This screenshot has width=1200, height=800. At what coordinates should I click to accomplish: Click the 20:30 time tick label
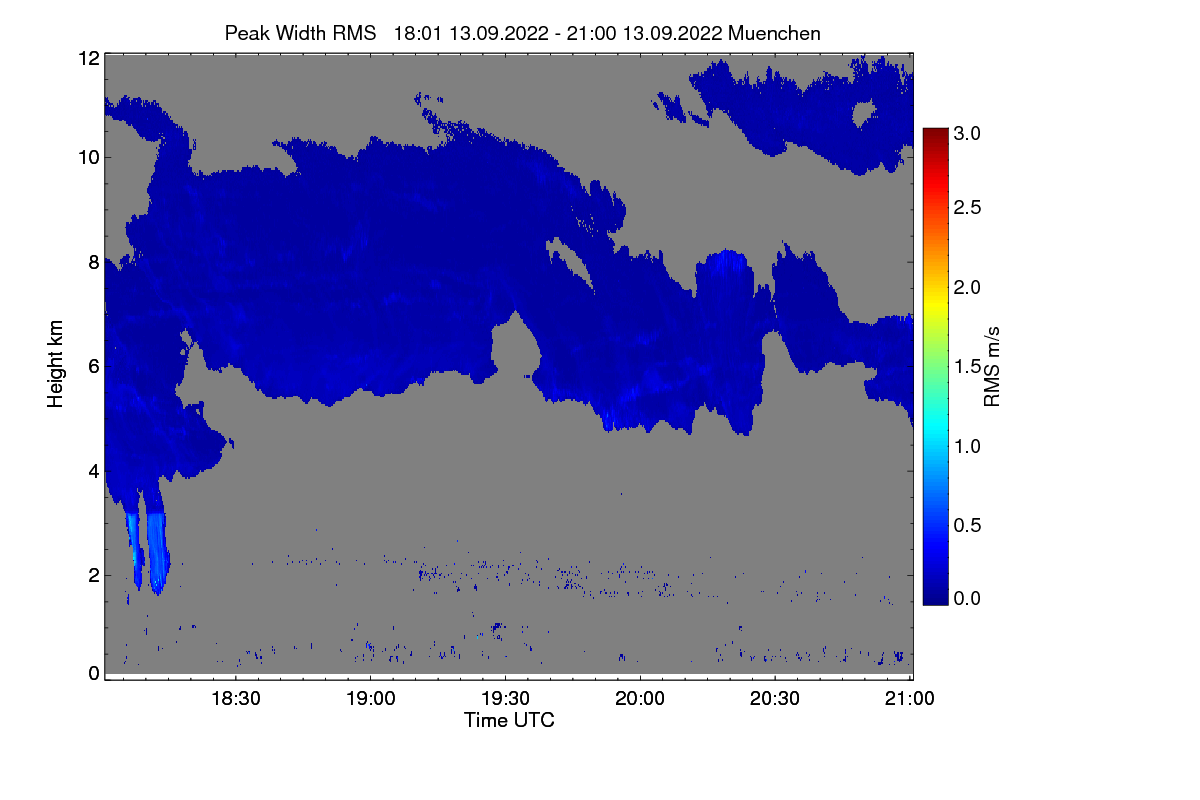pos(775,699)
